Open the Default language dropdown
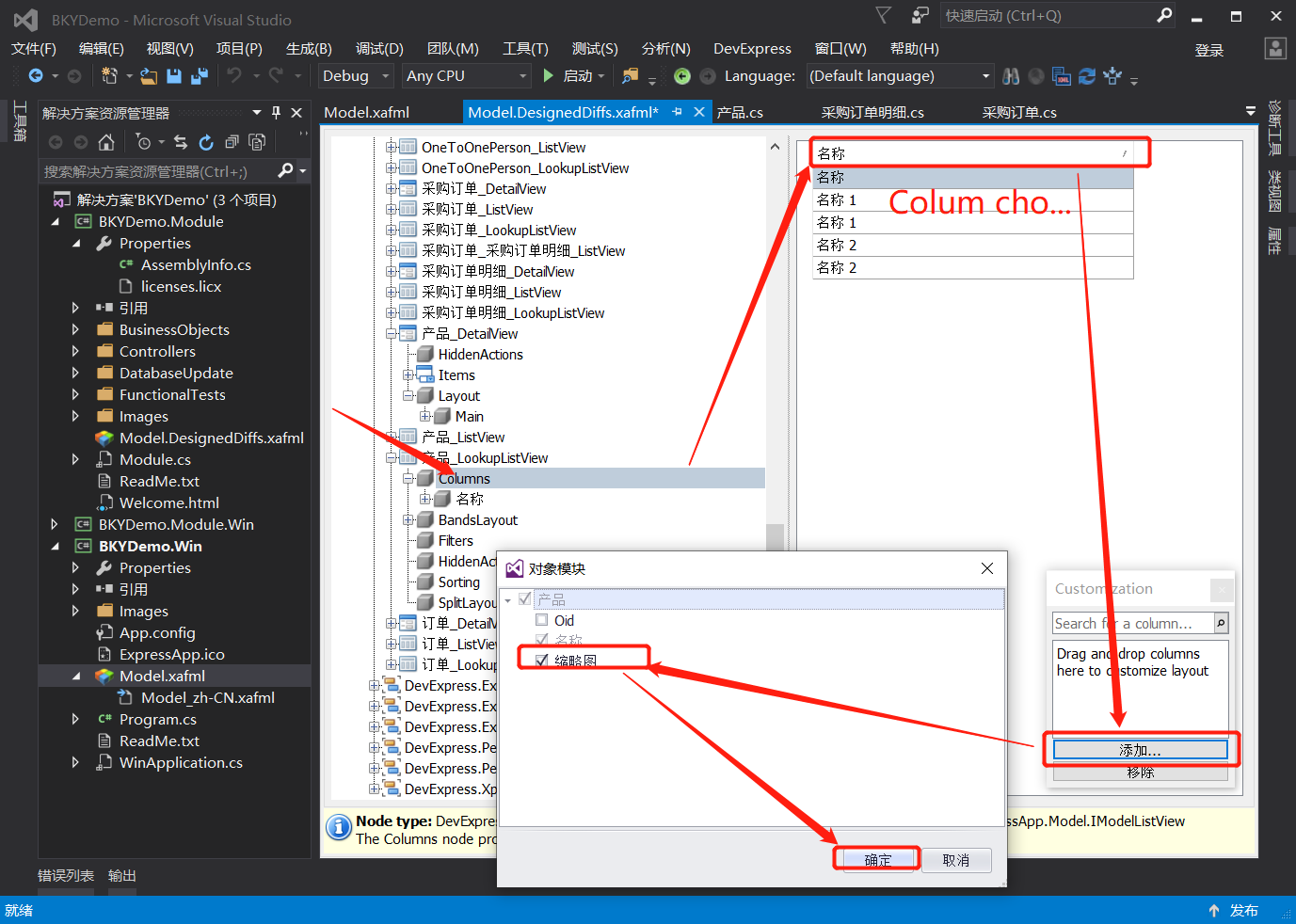 click(x=900, y=76)
